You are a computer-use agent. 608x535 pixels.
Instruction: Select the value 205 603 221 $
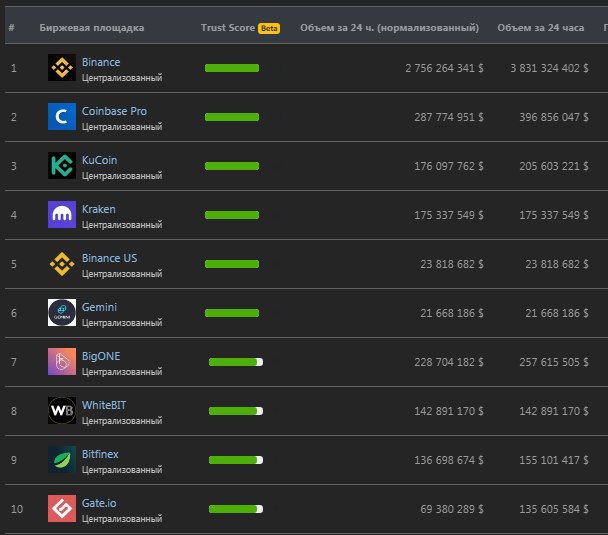554,166
